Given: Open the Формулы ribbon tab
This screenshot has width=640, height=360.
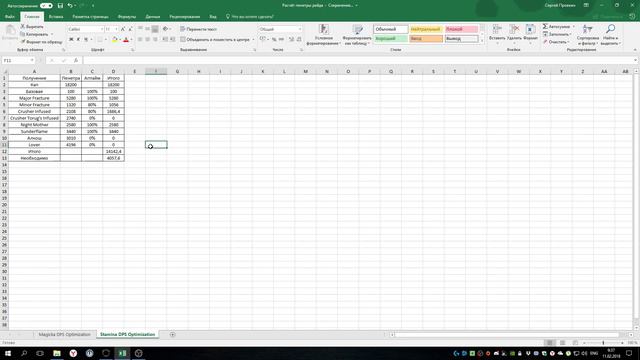Looking at the screenshot, I should (127, 17).
